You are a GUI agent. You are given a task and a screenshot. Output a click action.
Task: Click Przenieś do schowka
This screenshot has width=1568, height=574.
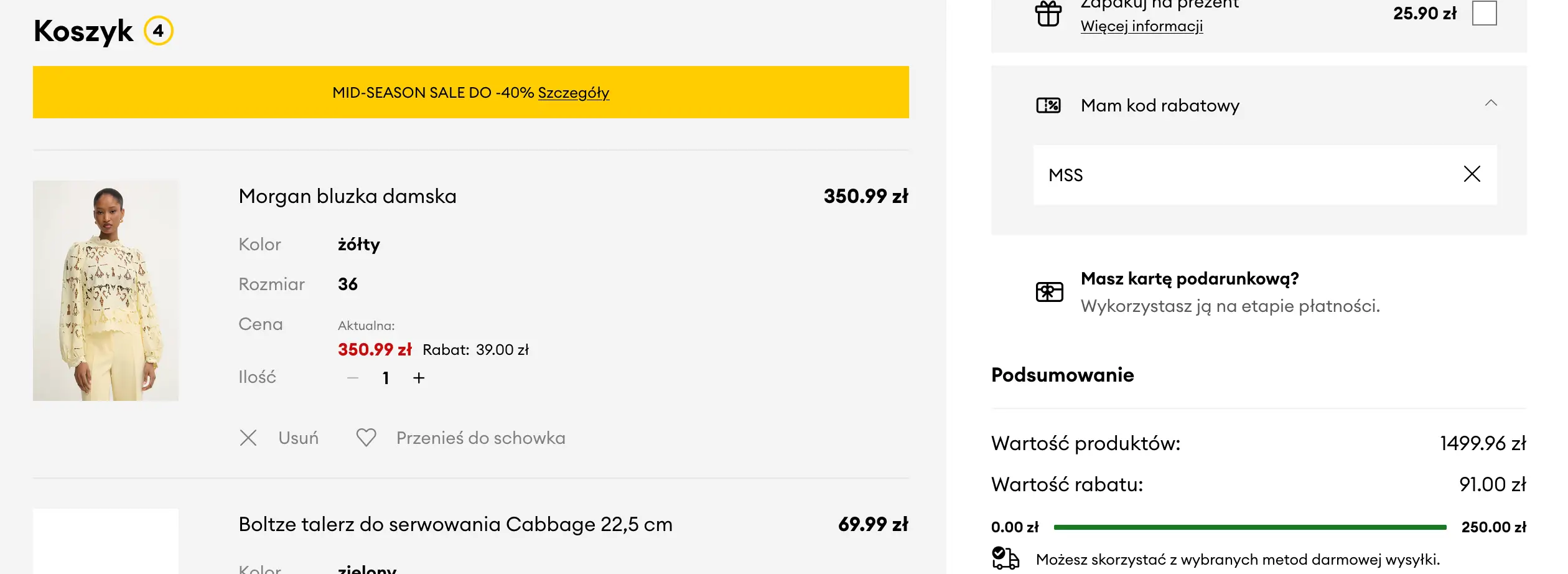[x=480, y=438]
